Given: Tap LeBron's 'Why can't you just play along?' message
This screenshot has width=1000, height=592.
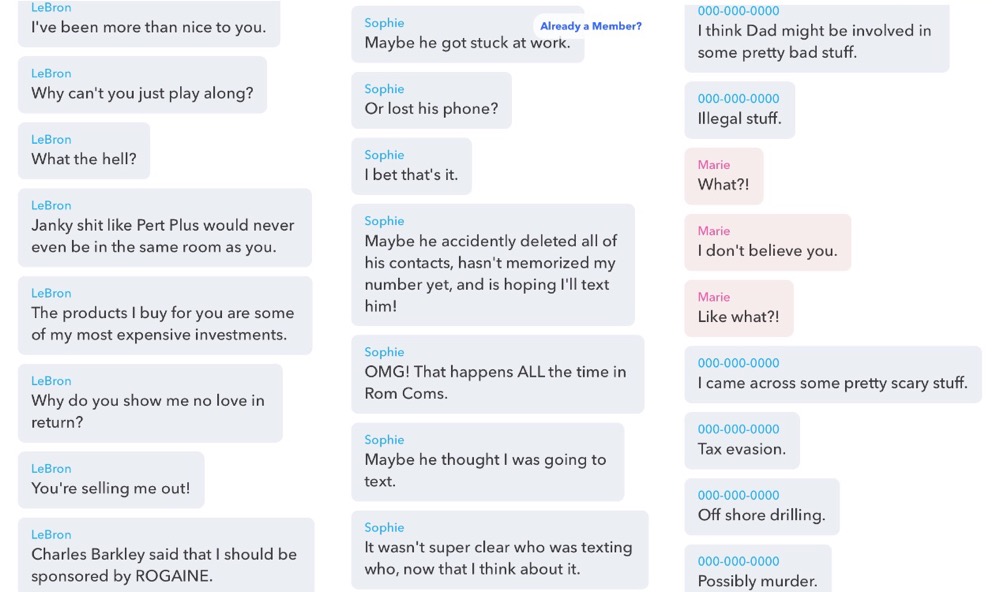Looking at the screenshot, I should click(x=142, y=85).
